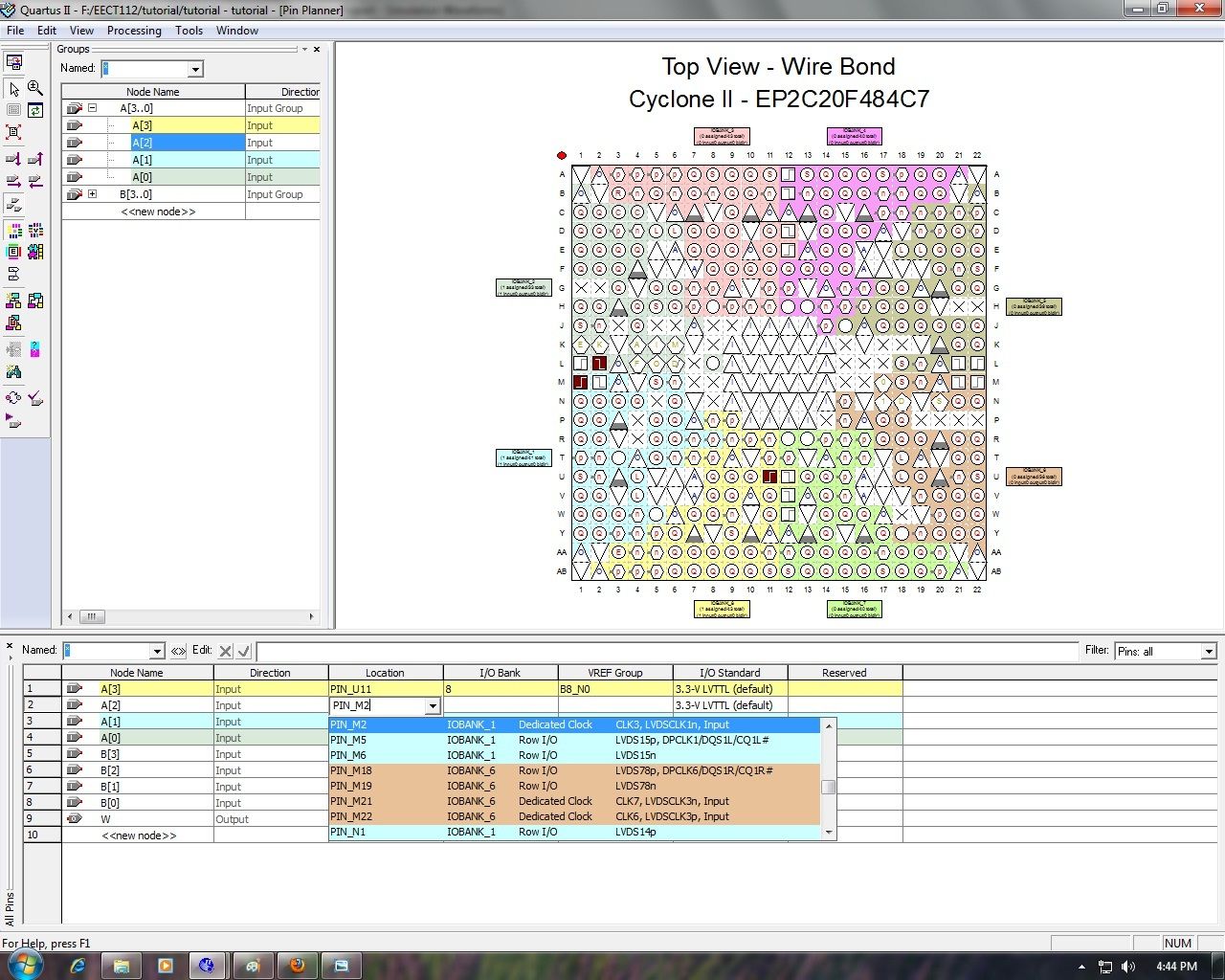Image resolution: width=1225 pixels, height=980 pixels.
Task: Click the colored Show I/O Banks icon
Action: [14, 230]
